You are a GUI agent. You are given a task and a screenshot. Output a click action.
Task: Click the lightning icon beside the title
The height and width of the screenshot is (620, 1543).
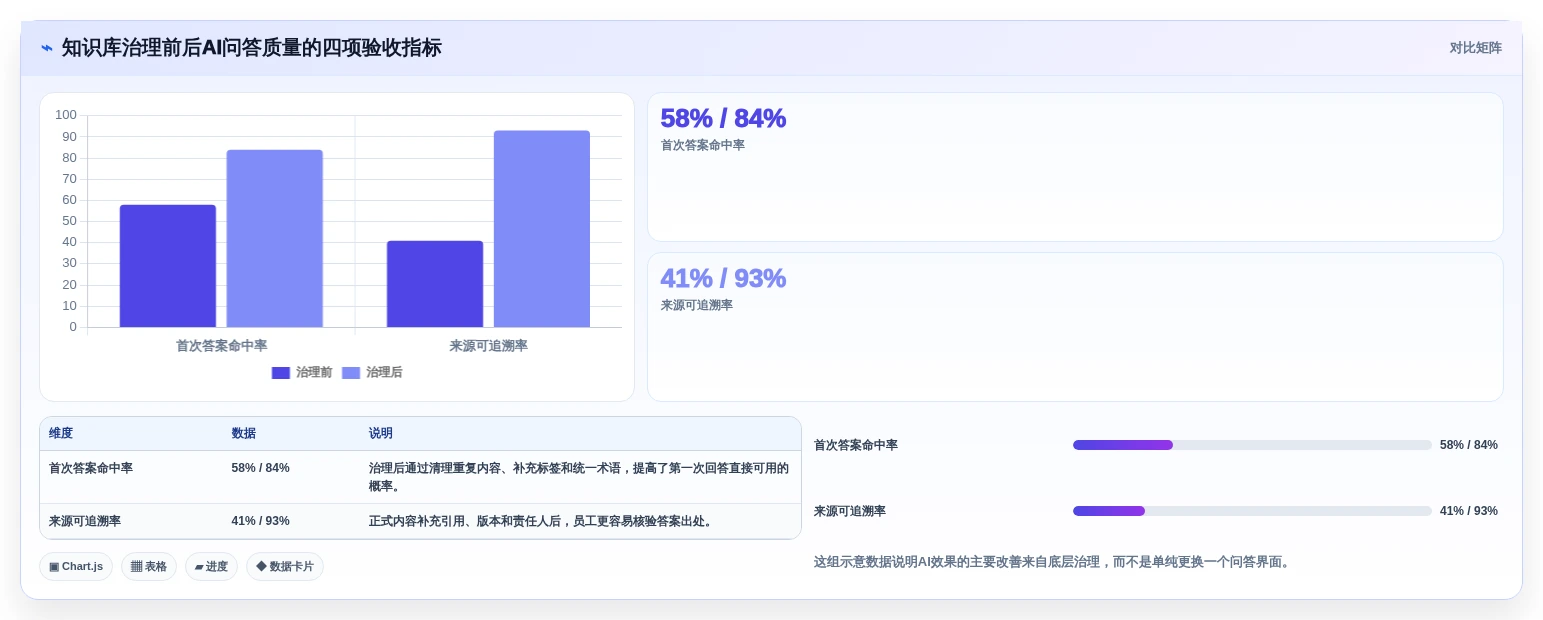coord(47,48)
